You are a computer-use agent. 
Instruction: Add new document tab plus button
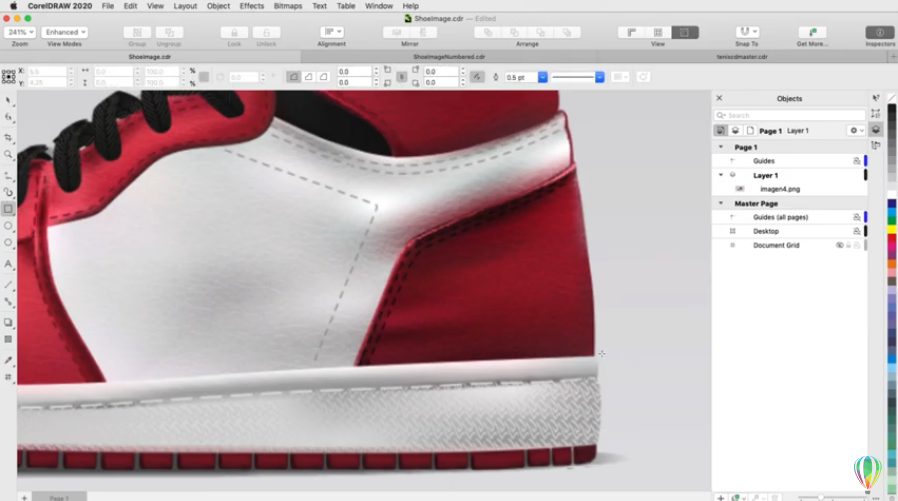[x=893, y=56]
